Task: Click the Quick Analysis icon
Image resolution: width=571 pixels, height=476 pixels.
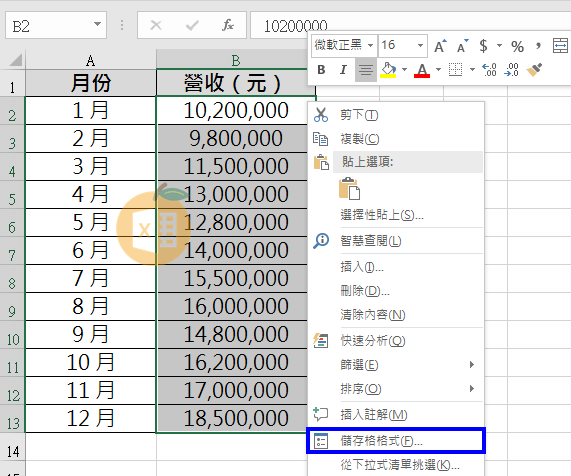Action: coord(321,341)
